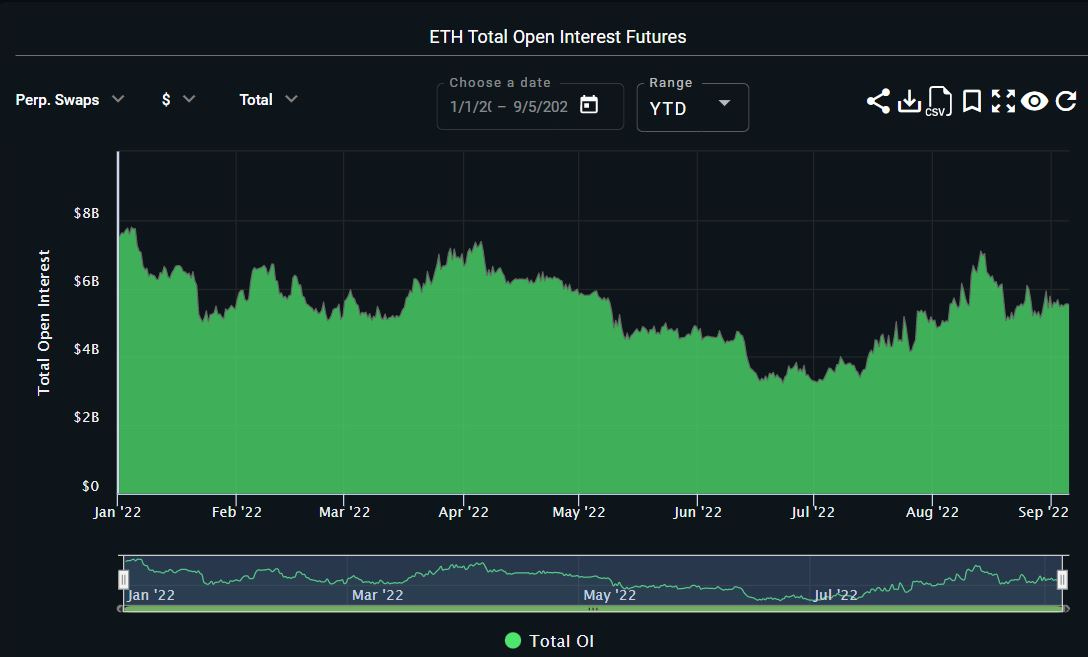This screenshot has width=1088, height=657.
Task: Click the green navigator scrollbar
Action: (x=593, y=608)
